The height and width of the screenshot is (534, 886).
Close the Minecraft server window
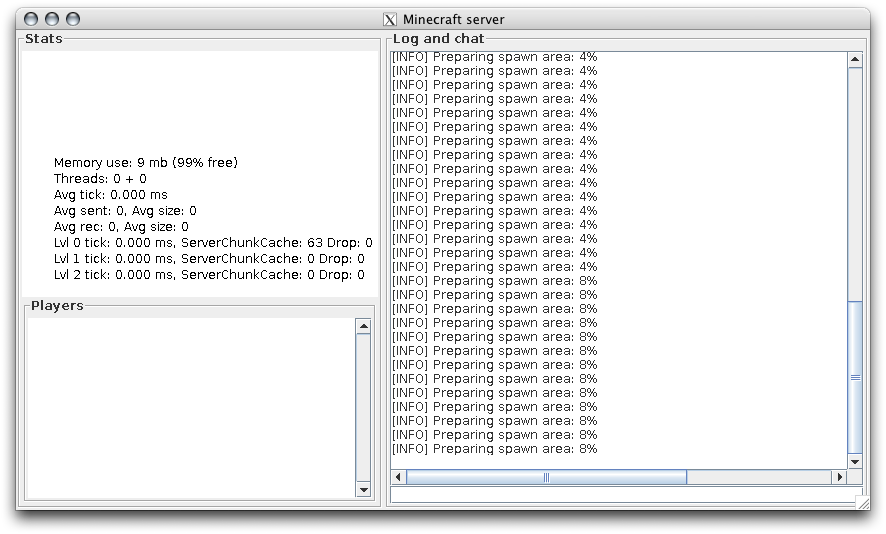pyautogui.click(x=31, y=19)
